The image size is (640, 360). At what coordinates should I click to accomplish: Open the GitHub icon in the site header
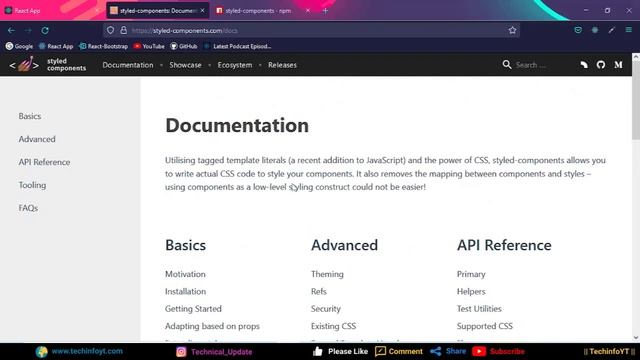(x=601, y=64)
